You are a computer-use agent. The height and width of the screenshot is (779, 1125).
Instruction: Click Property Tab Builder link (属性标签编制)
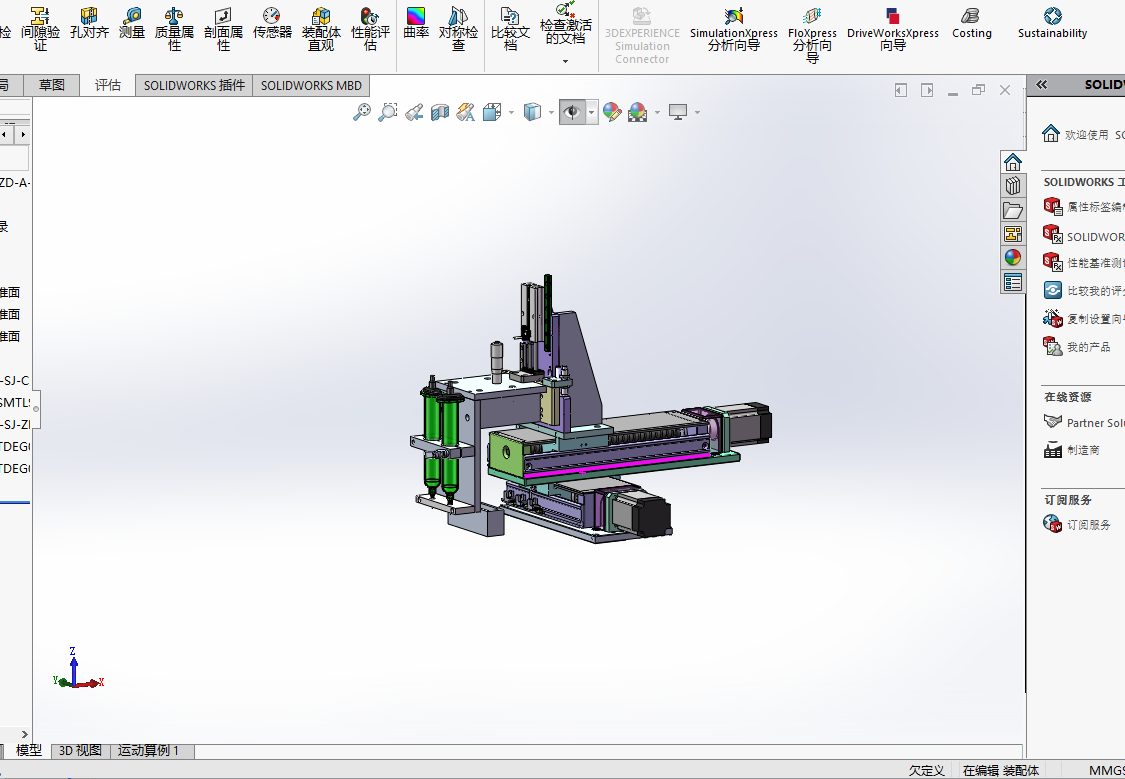coord(1084,207)
